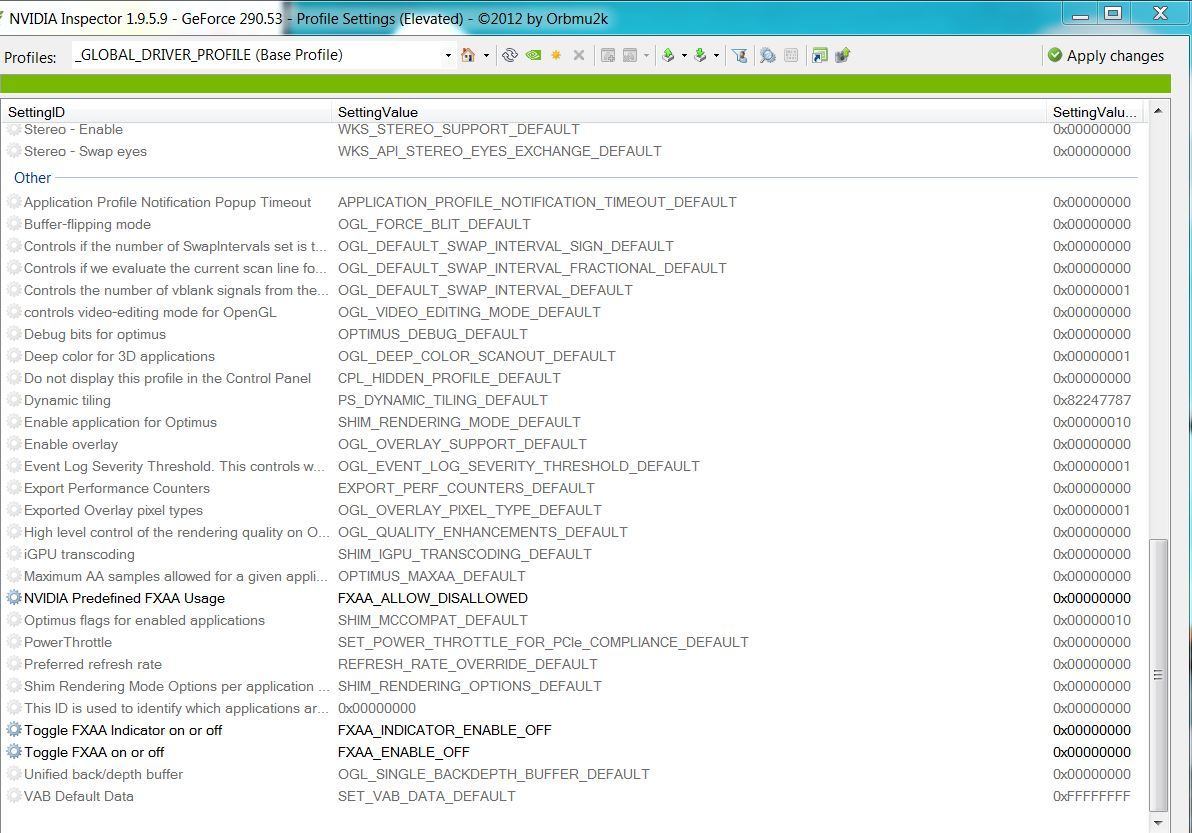Select the Export Performance Counters row
Viewport: 1192px width, 833px height.
click(574, 488)
